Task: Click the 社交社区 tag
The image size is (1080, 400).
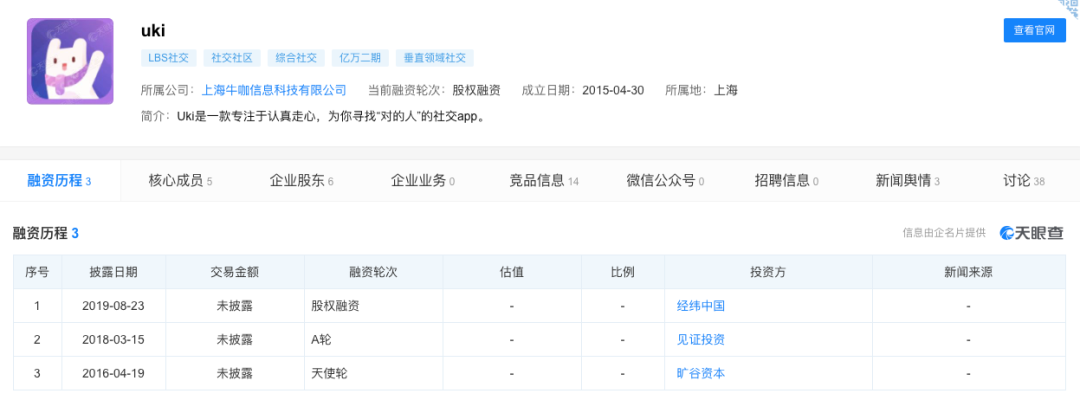Action: pos(233,58)
